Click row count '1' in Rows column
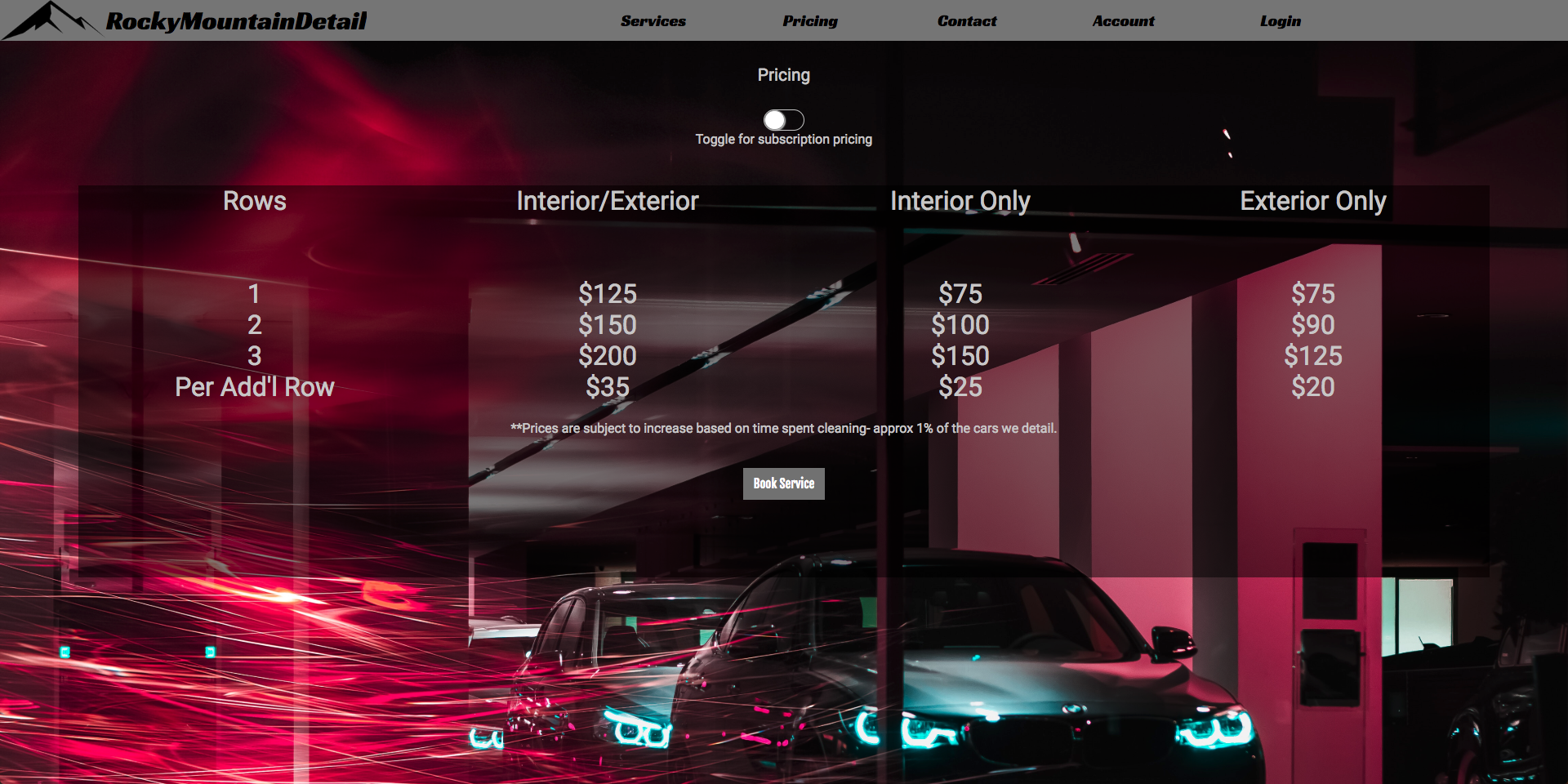Viewport: 1568px width, 784px height. 255,294
